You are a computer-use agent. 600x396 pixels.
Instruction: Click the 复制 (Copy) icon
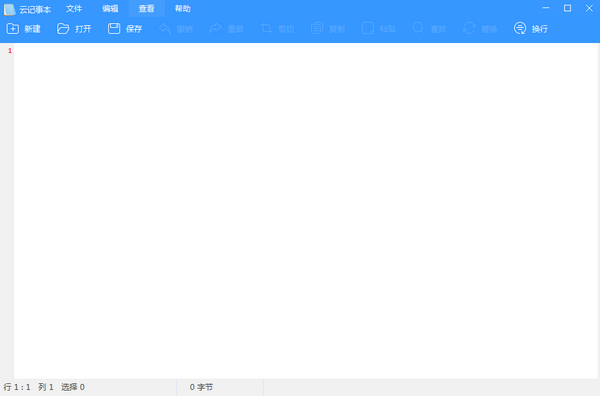[317, 29]
